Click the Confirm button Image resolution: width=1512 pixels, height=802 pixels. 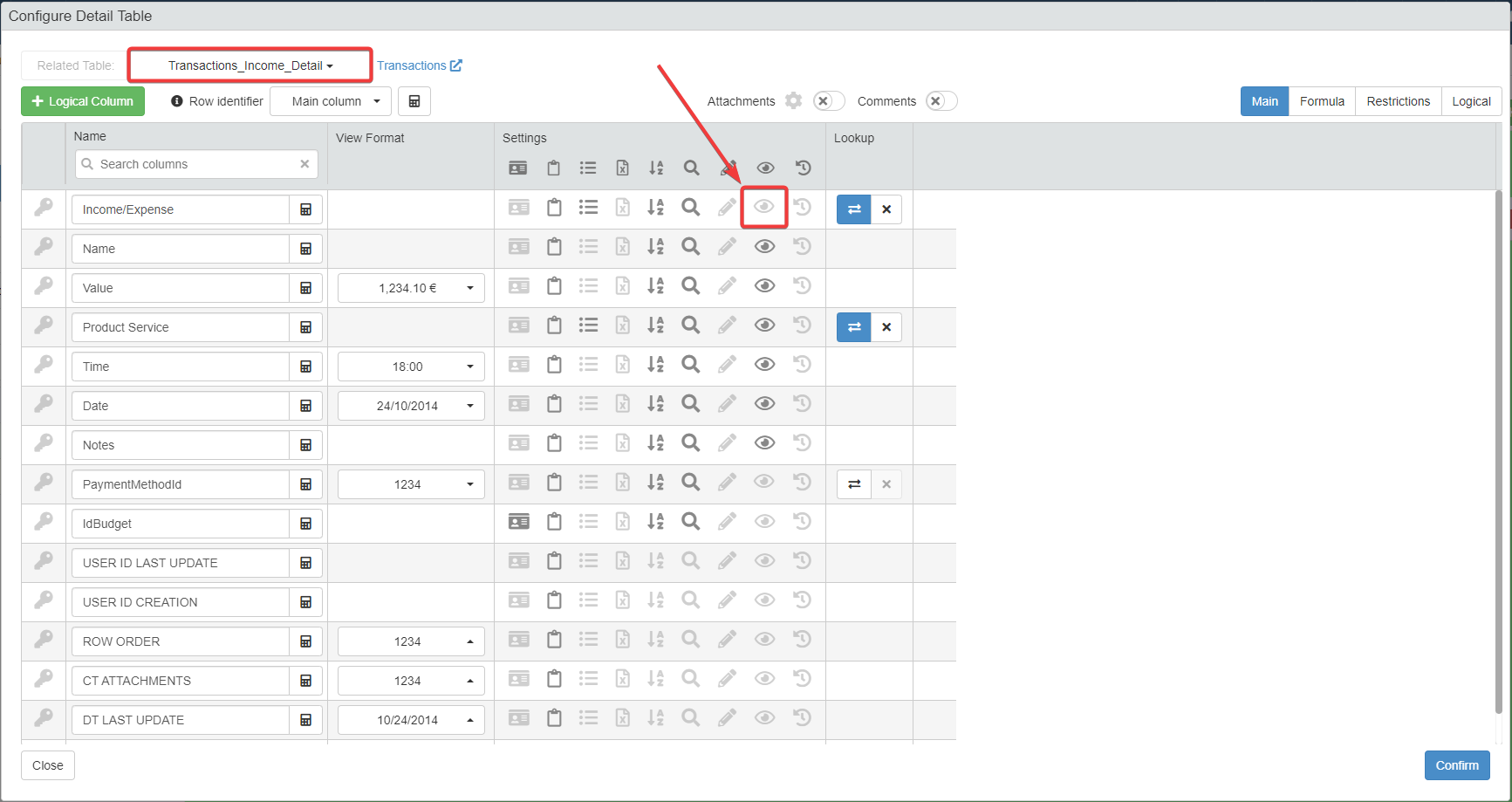coord(1456,765)
